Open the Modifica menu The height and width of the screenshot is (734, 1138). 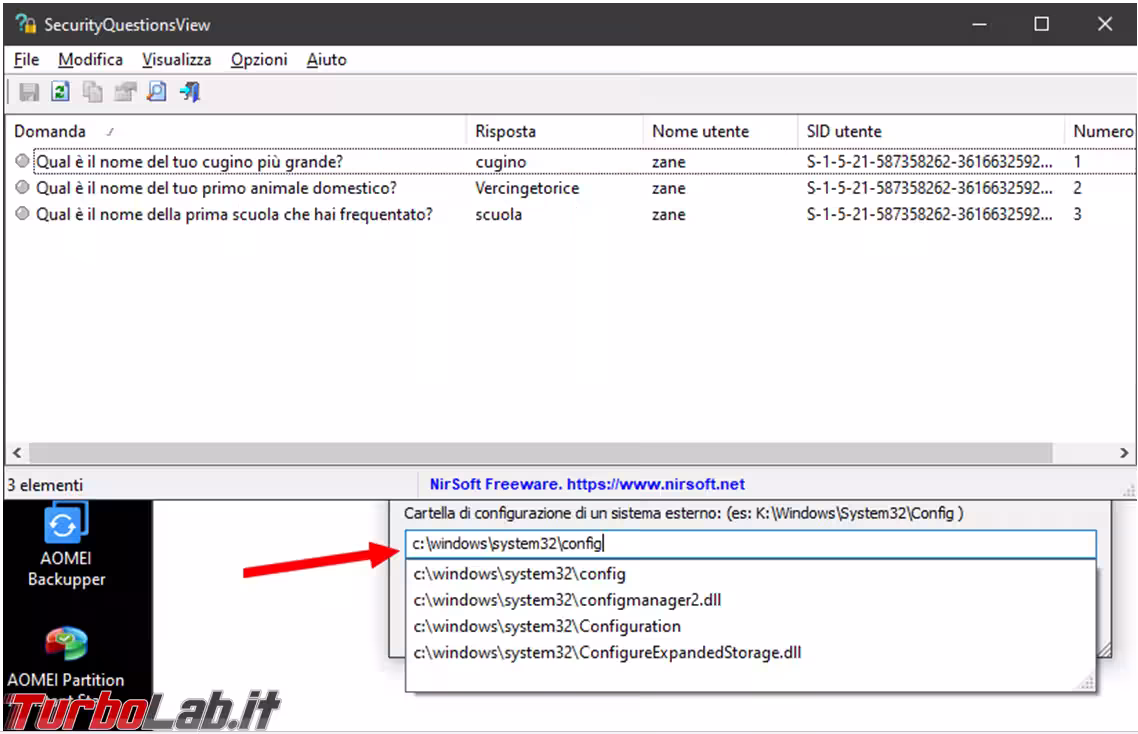click(90, 60)
